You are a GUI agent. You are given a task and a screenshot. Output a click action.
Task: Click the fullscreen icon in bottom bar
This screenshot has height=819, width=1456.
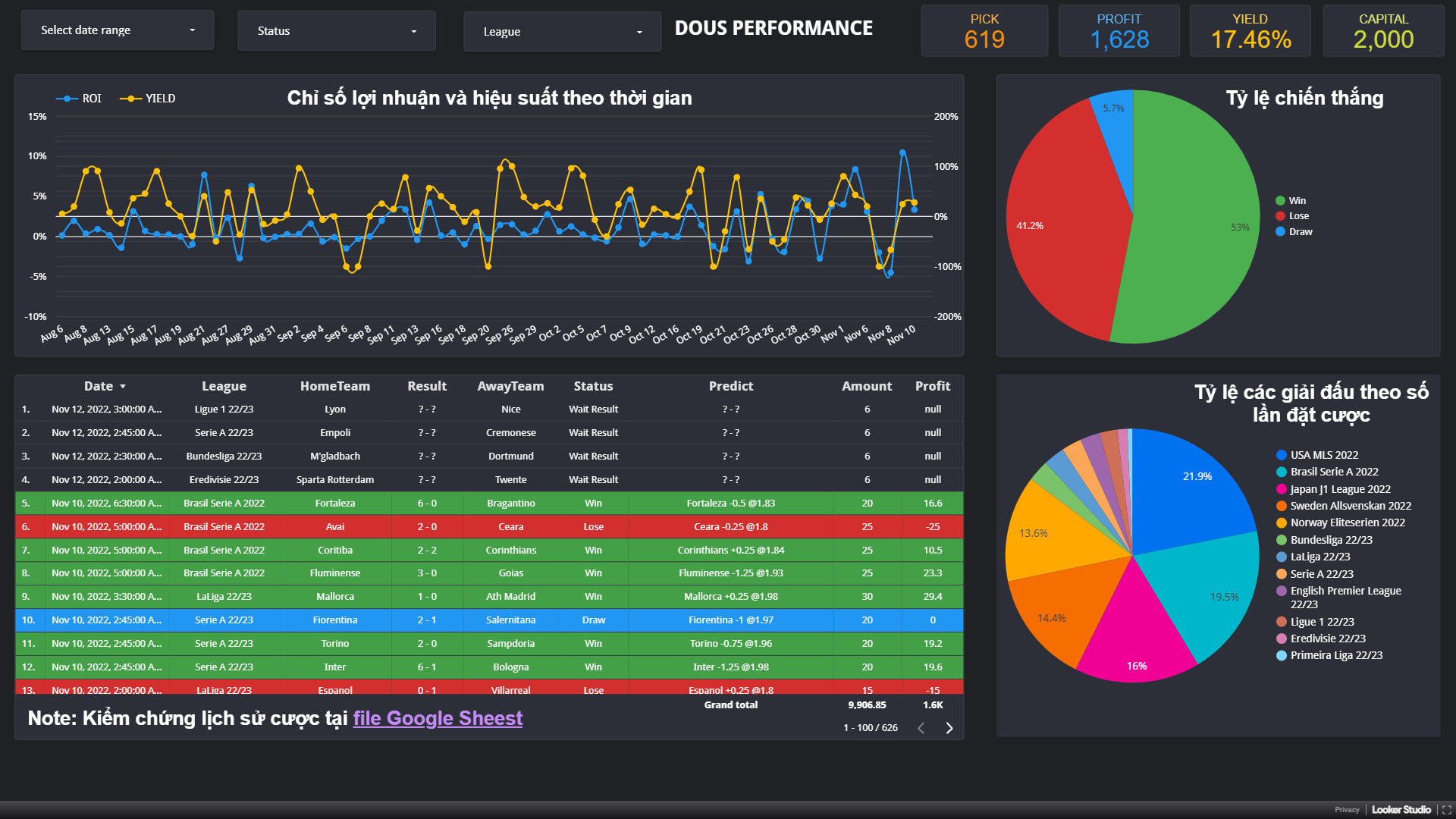point(1446,810)
